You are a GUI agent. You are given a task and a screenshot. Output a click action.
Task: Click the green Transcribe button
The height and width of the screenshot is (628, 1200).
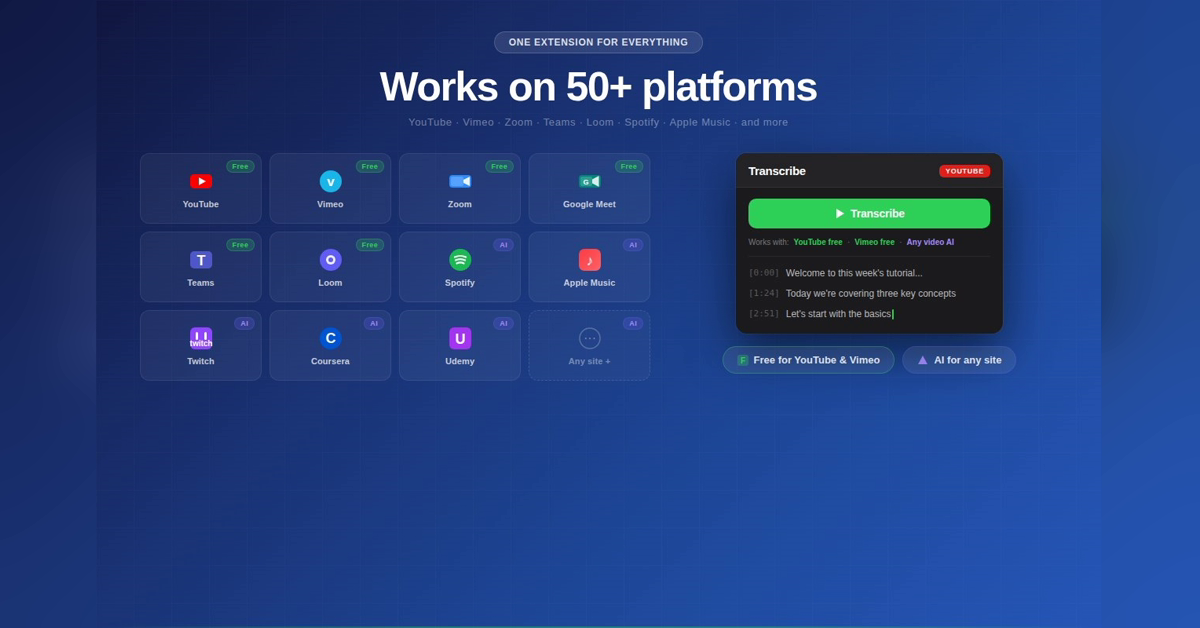tap(869, 213)
